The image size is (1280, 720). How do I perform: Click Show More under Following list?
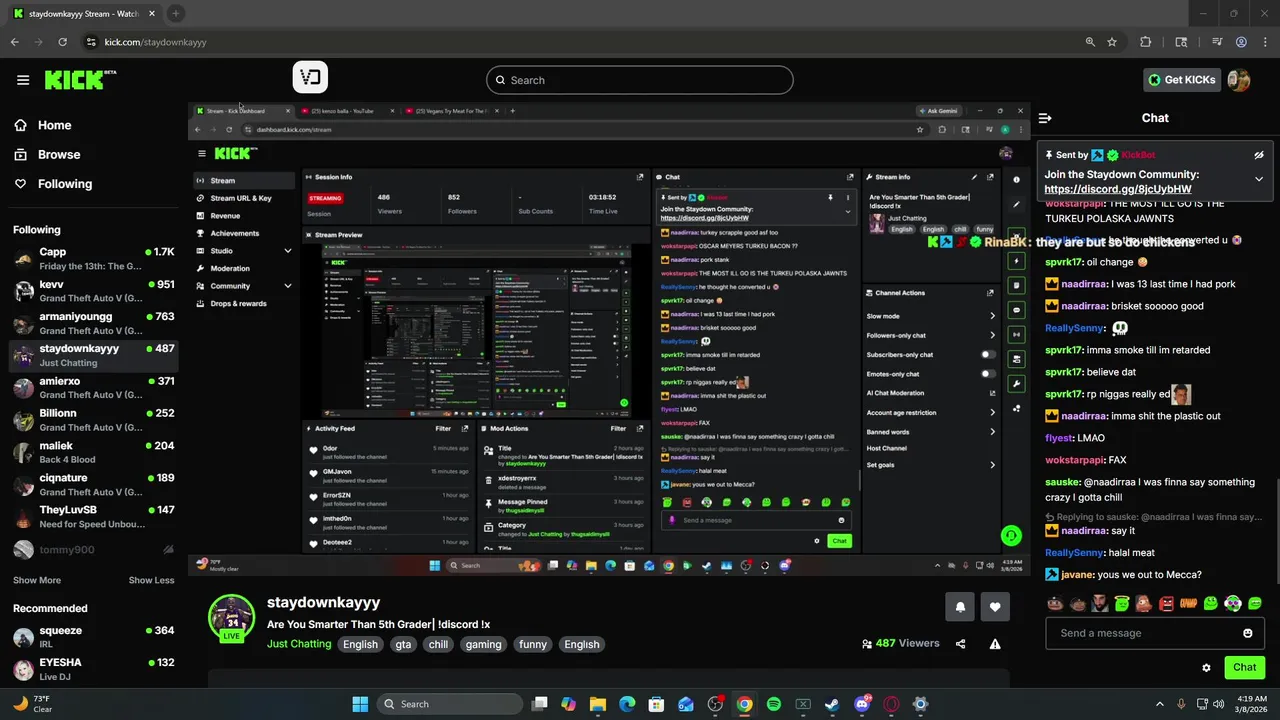coord(37,580)
